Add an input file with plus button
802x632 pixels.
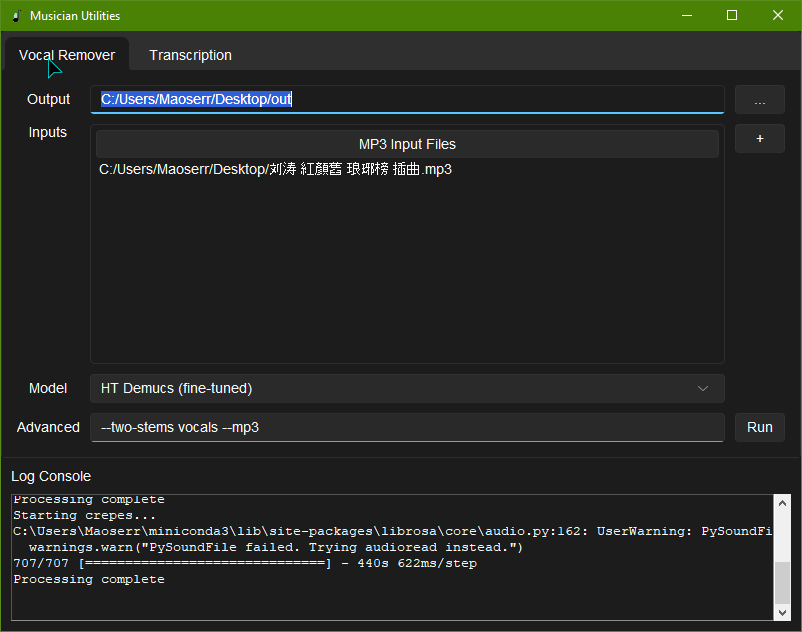click(x=760, y=138)
